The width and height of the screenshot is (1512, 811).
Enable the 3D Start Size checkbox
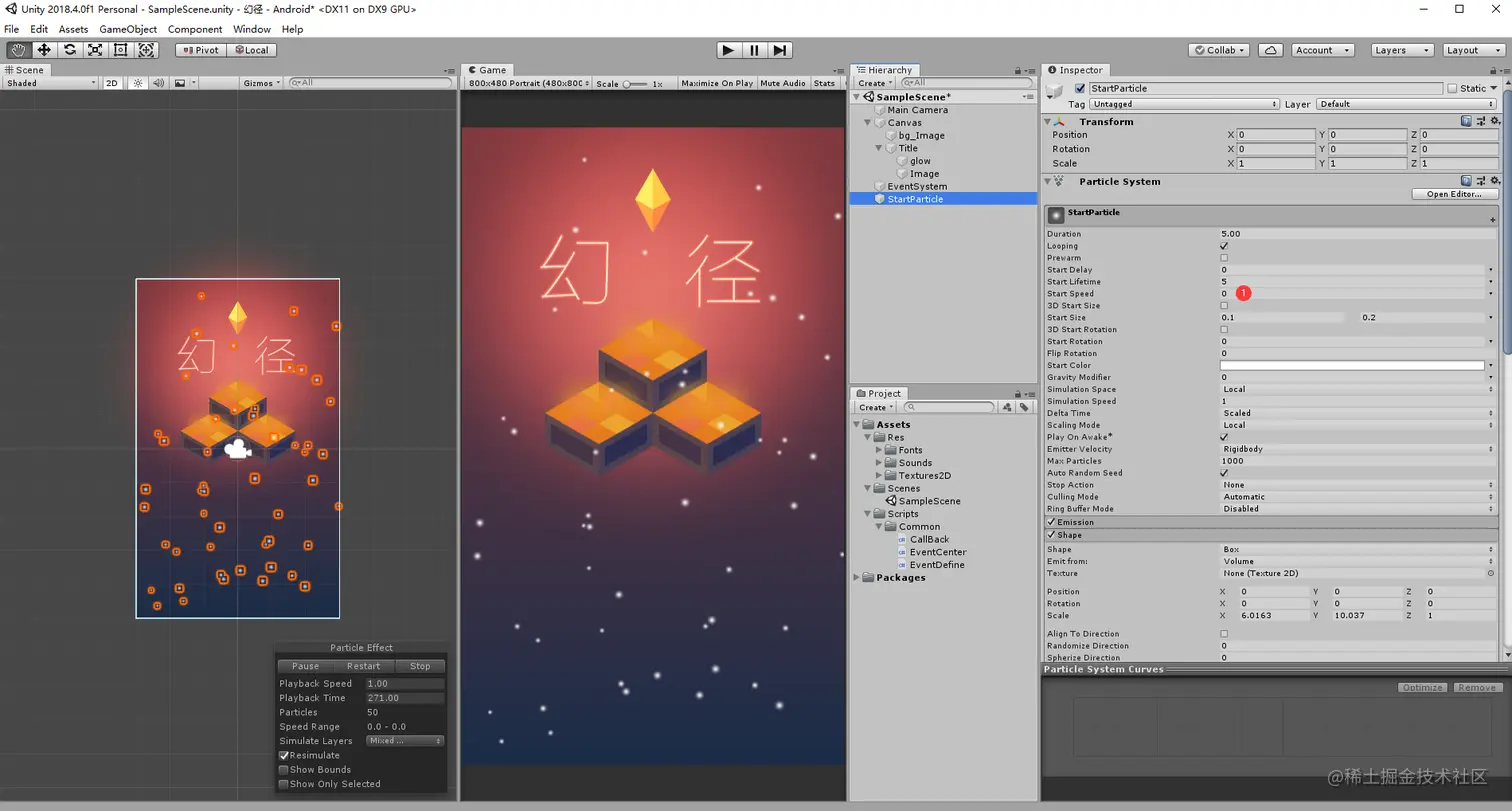tap(1224, 306)
